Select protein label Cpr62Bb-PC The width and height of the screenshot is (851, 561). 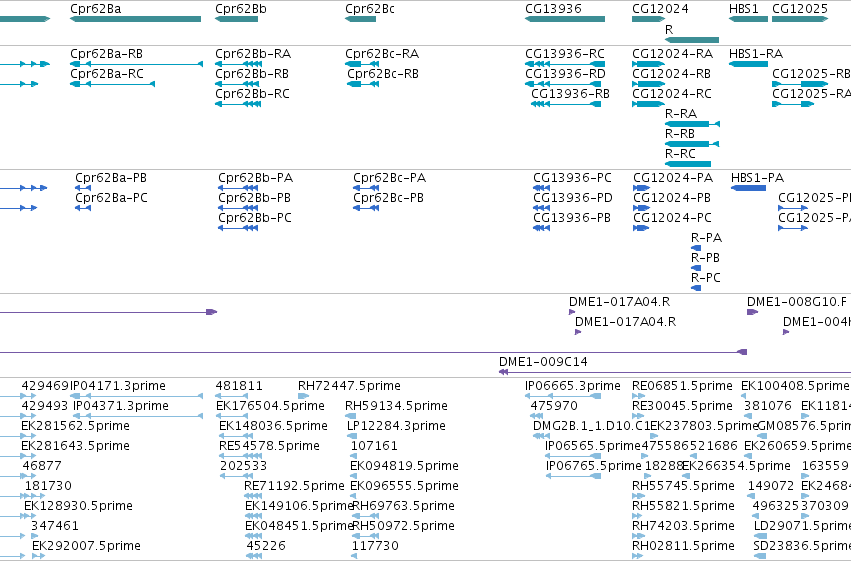pyautogui.click(x=255, y=218)
